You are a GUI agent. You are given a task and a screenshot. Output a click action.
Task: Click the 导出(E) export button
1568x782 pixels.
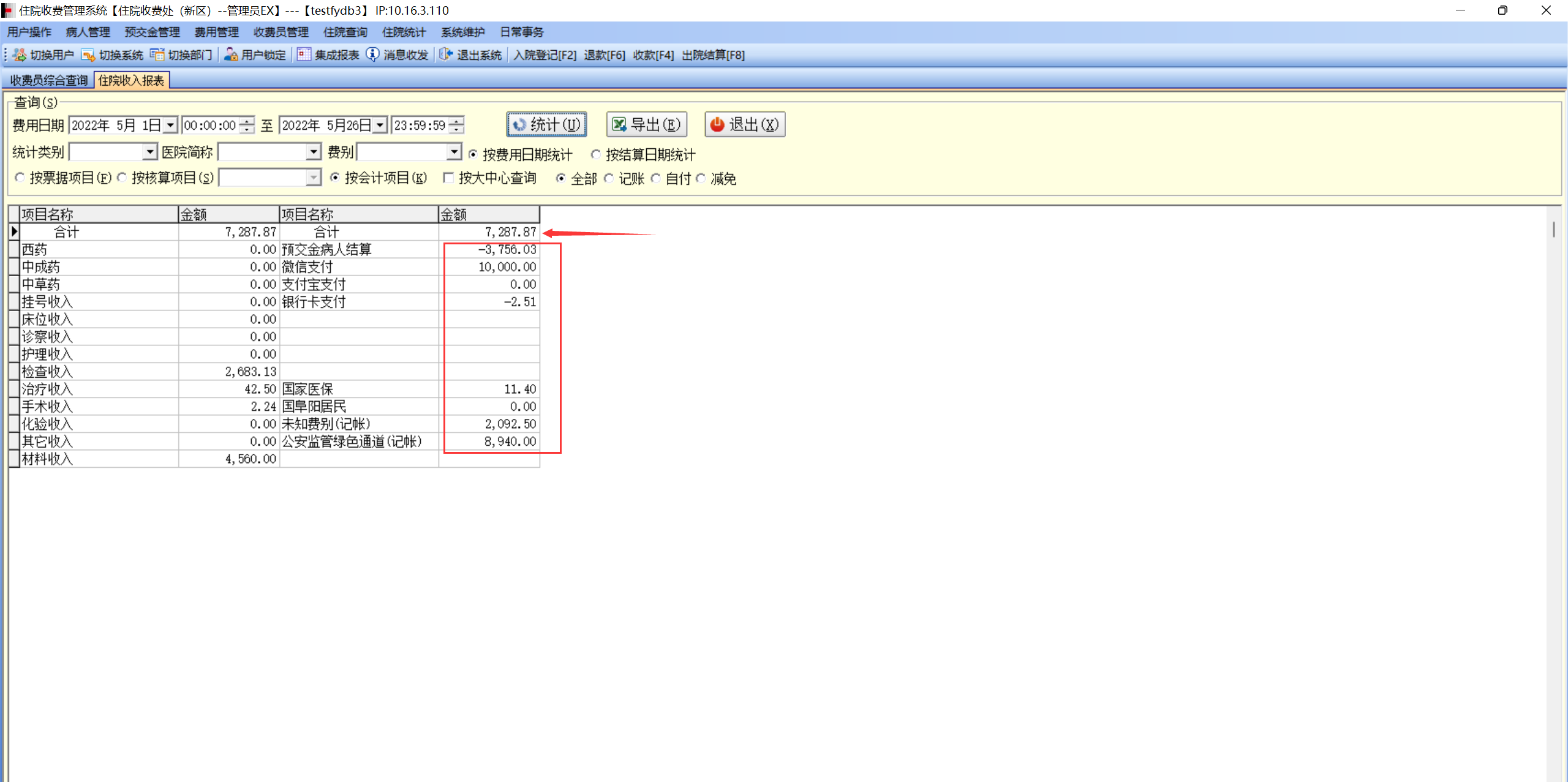tap(647, 125)
